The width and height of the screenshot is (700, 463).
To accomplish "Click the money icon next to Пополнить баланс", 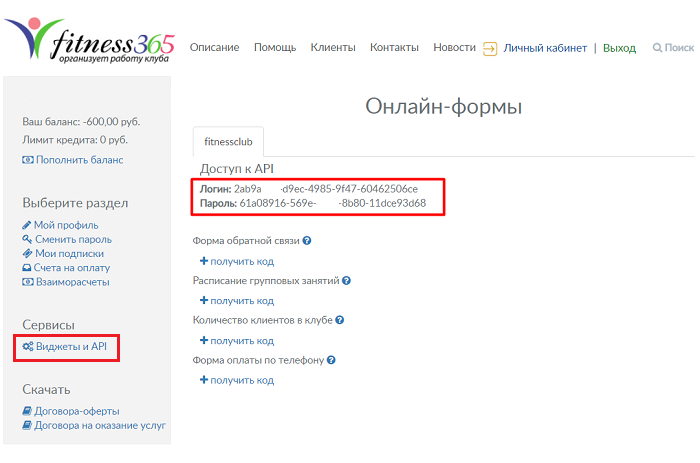I will [28, 160].
